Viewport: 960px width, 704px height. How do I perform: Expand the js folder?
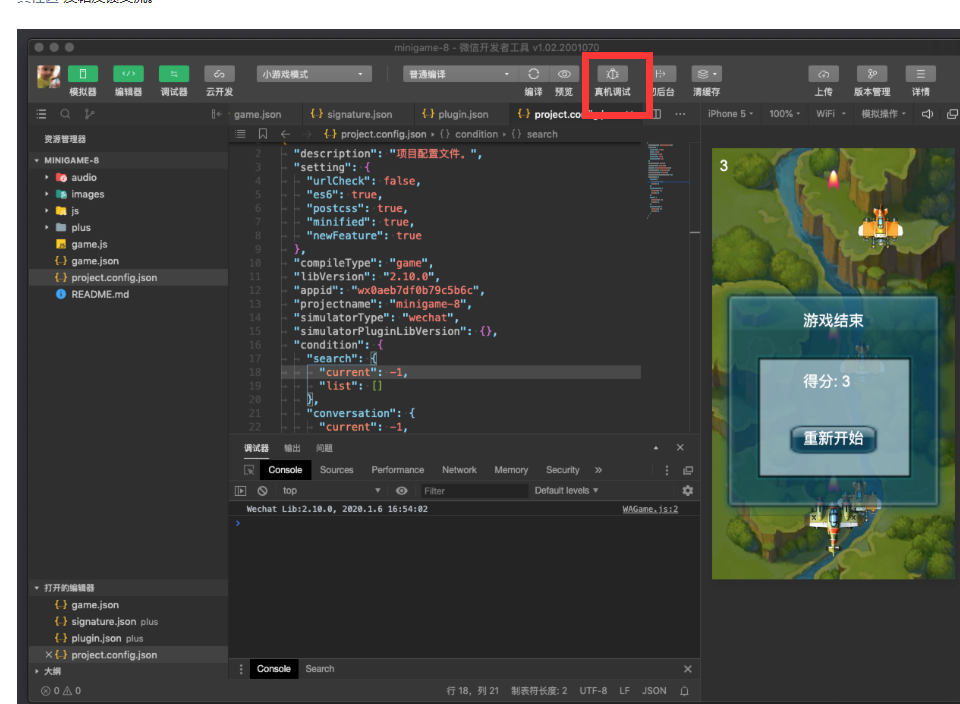[x=47, y=211]
